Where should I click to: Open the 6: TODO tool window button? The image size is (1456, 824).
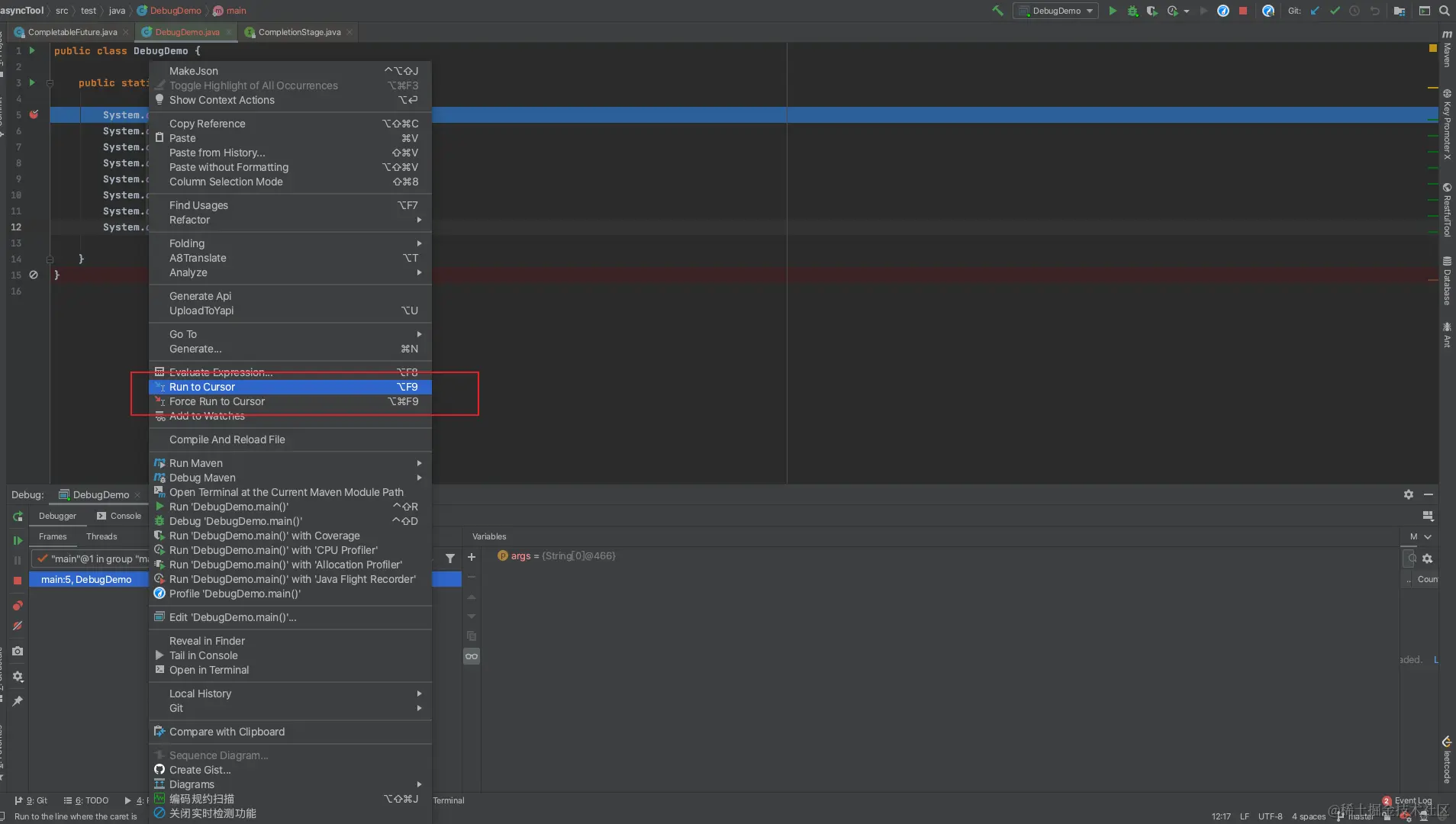point(86,800)
